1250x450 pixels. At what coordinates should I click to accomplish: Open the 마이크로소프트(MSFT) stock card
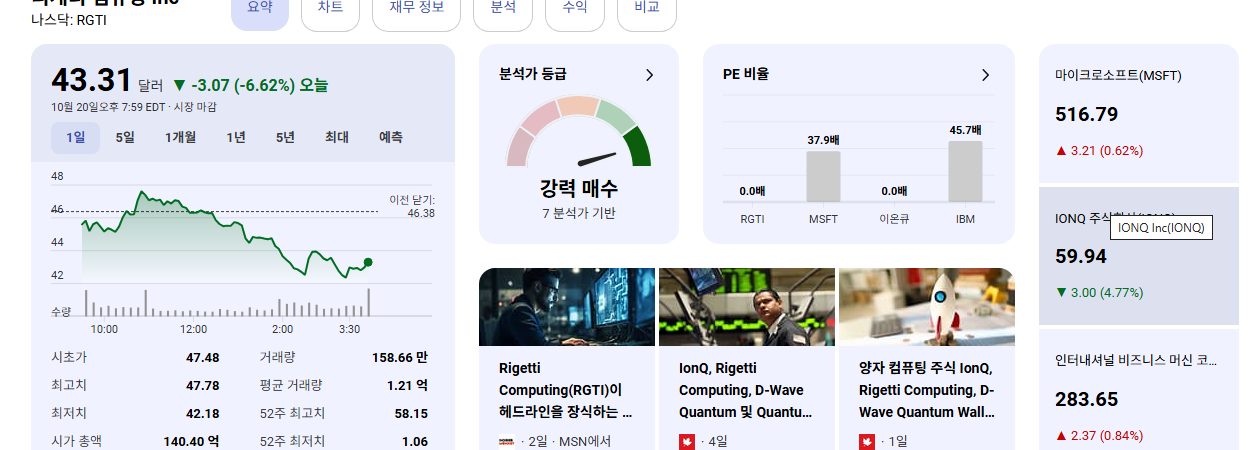1139,113
